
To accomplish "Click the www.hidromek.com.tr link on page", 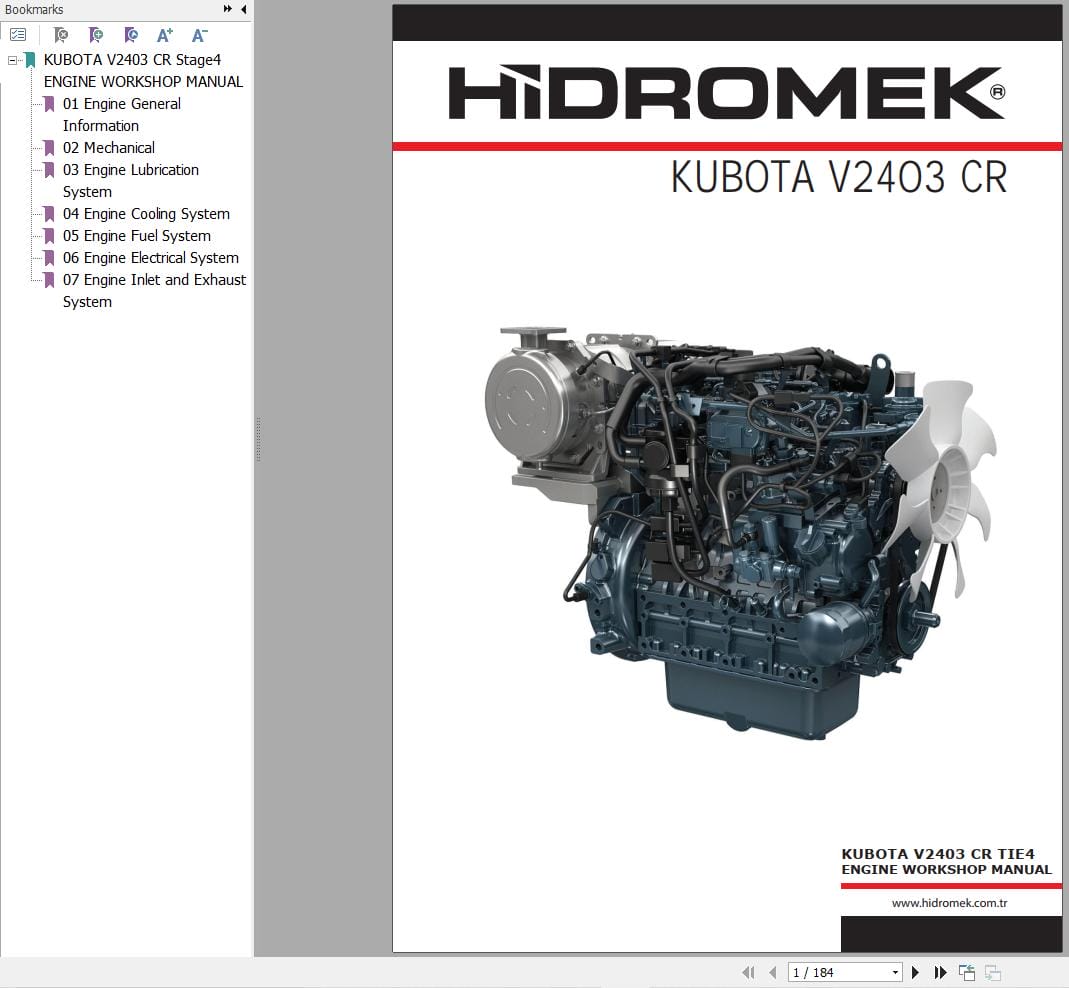I will (949, 903).
